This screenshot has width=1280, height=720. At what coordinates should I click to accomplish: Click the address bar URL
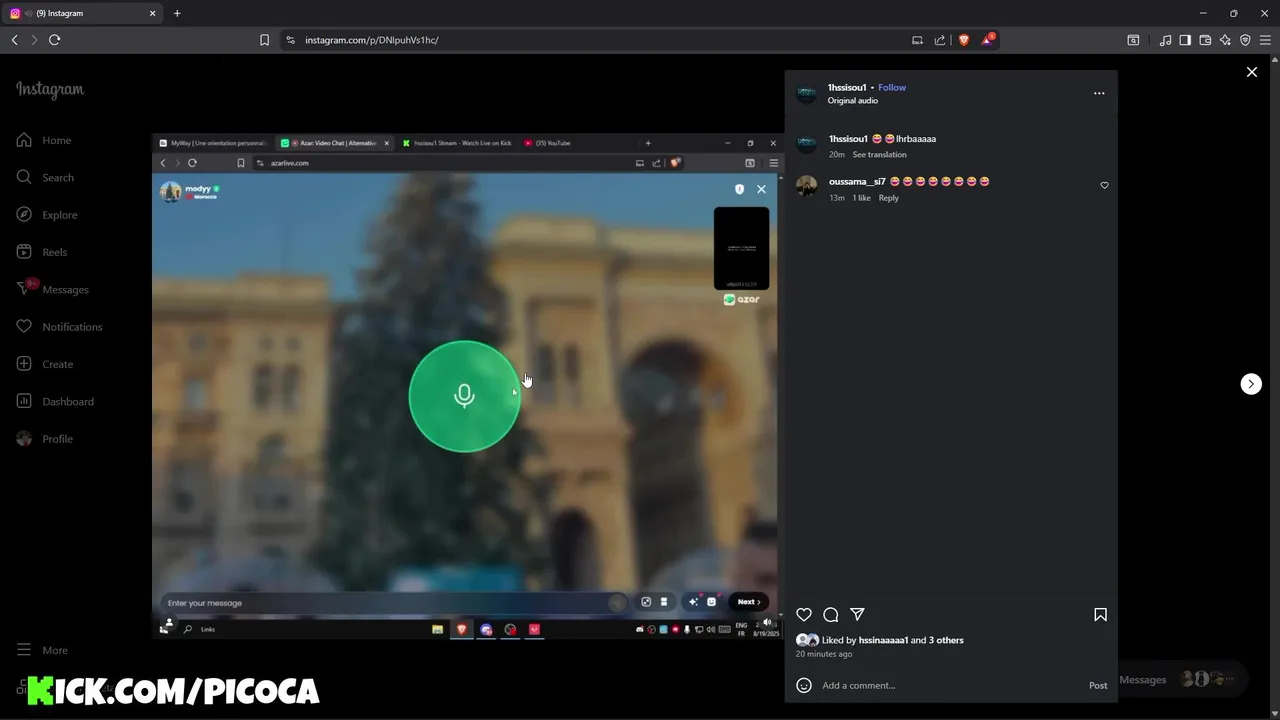[x=372, y=40]
